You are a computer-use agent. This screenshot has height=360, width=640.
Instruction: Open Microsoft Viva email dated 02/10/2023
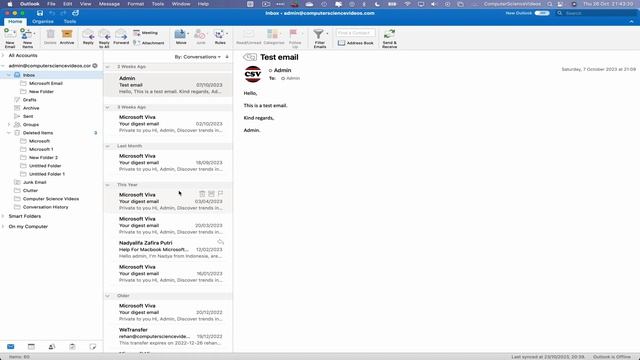click(168, 124)
